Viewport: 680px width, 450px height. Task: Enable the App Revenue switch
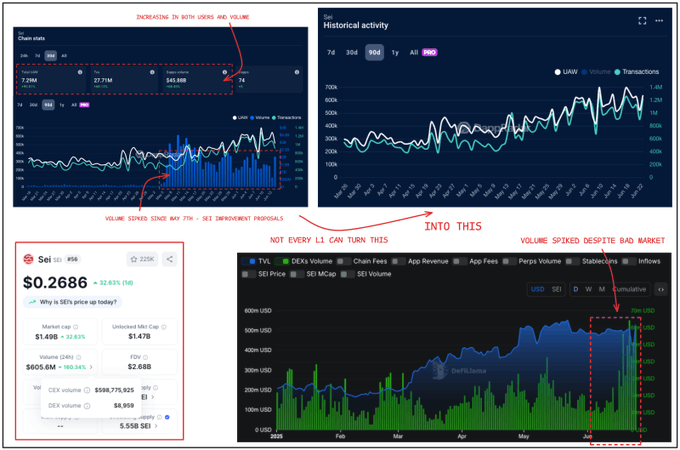(398, 261)
